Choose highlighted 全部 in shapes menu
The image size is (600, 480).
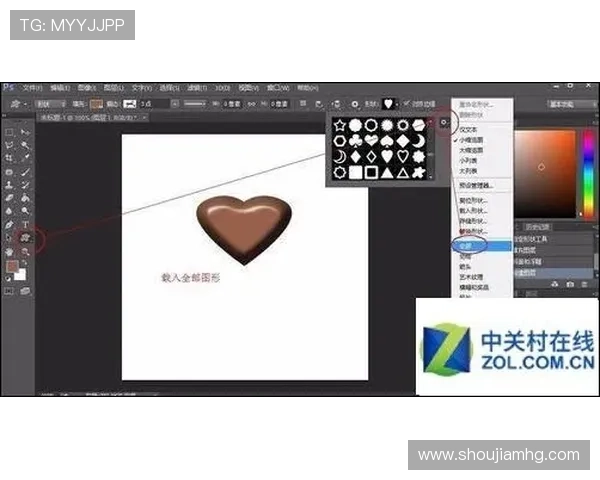click(x=482, y=246)
